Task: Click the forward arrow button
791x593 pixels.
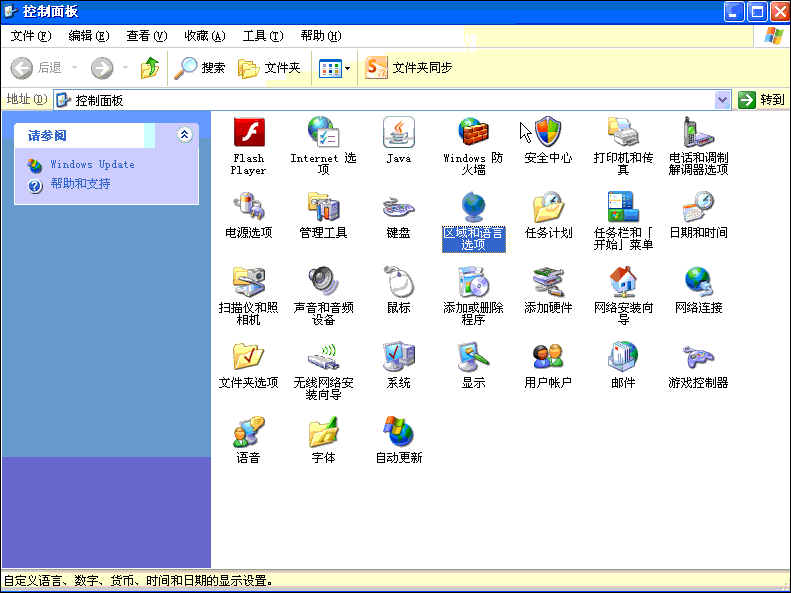Action: tap(102, 68)
